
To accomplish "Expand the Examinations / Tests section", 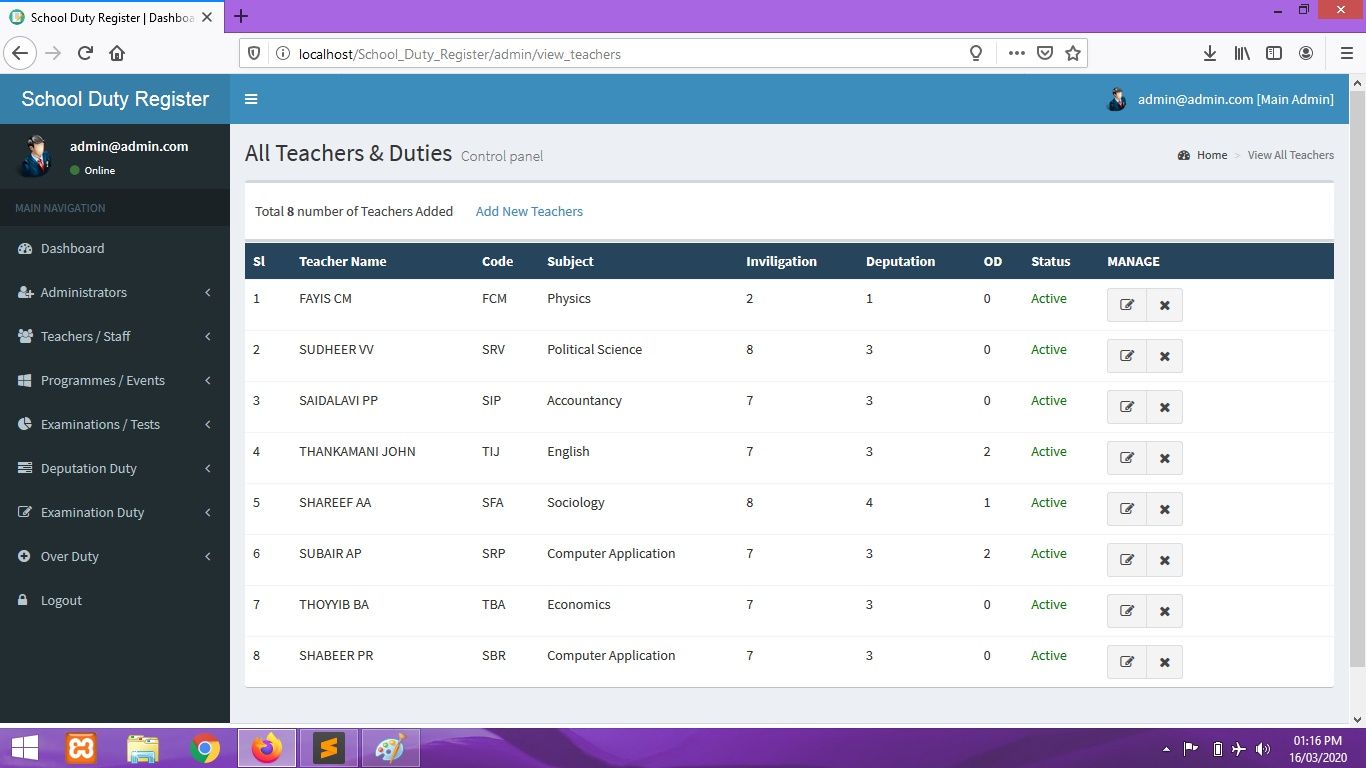I will pos(100,424).
